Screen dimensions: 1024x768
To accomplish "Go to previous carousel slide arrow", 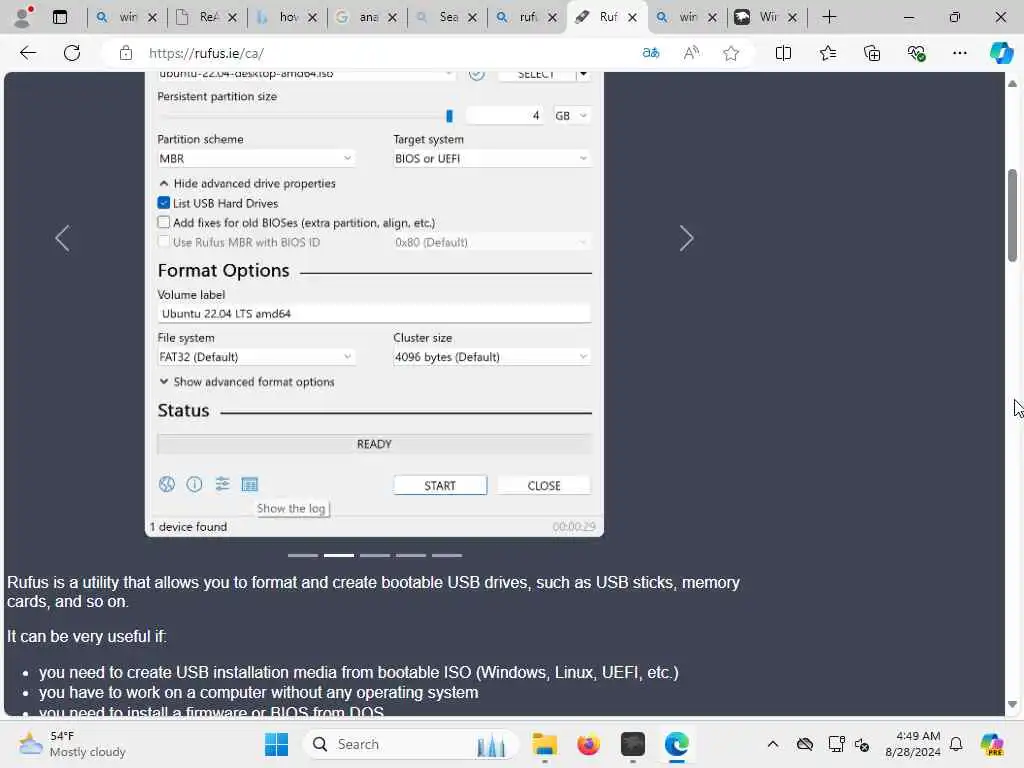I will 62,238.
